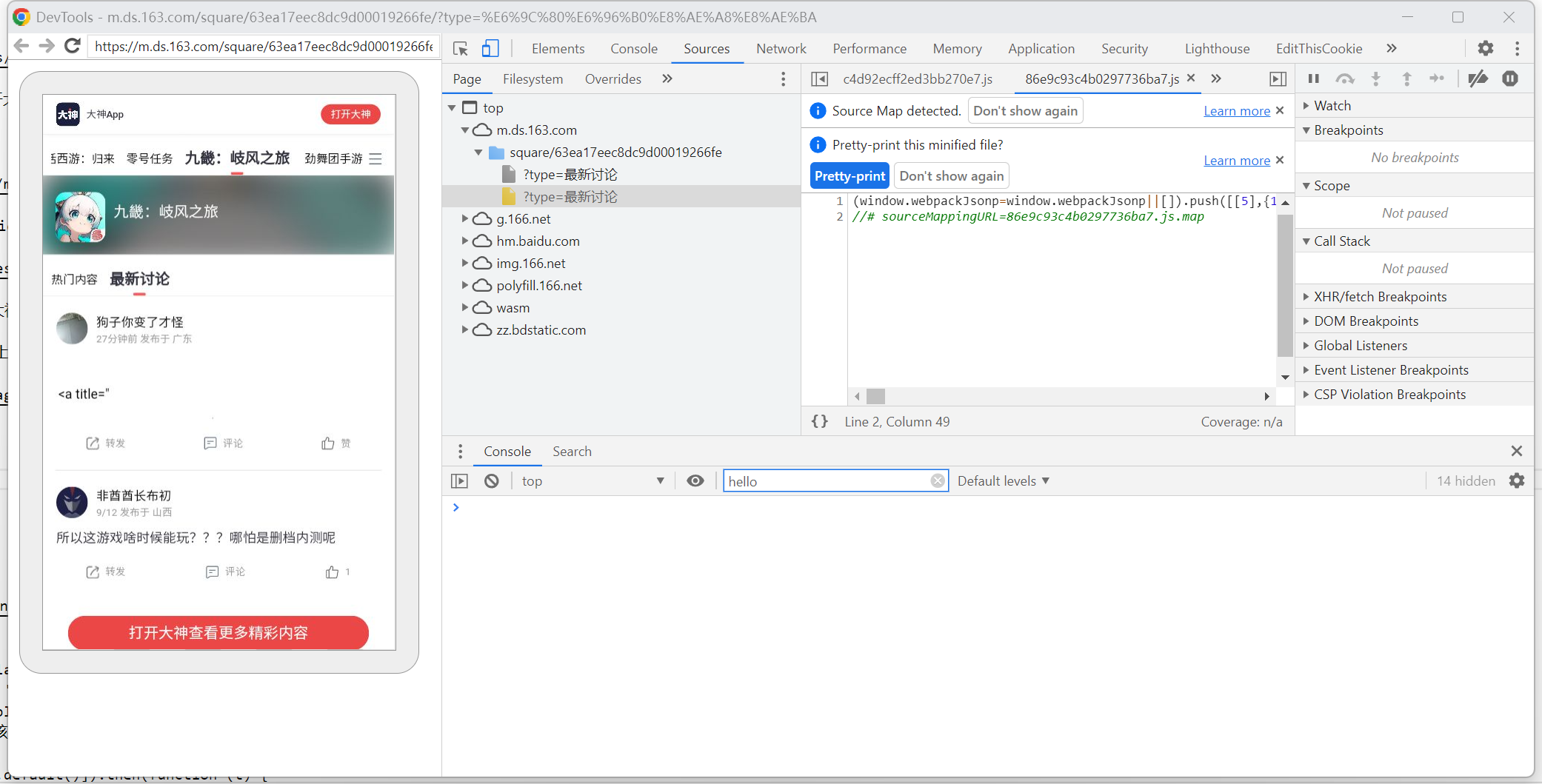Close the 86e9c93c4b0297736ba7.js tab
This screenshot has height=784, width=1542.
click(x=1191, y=78)
